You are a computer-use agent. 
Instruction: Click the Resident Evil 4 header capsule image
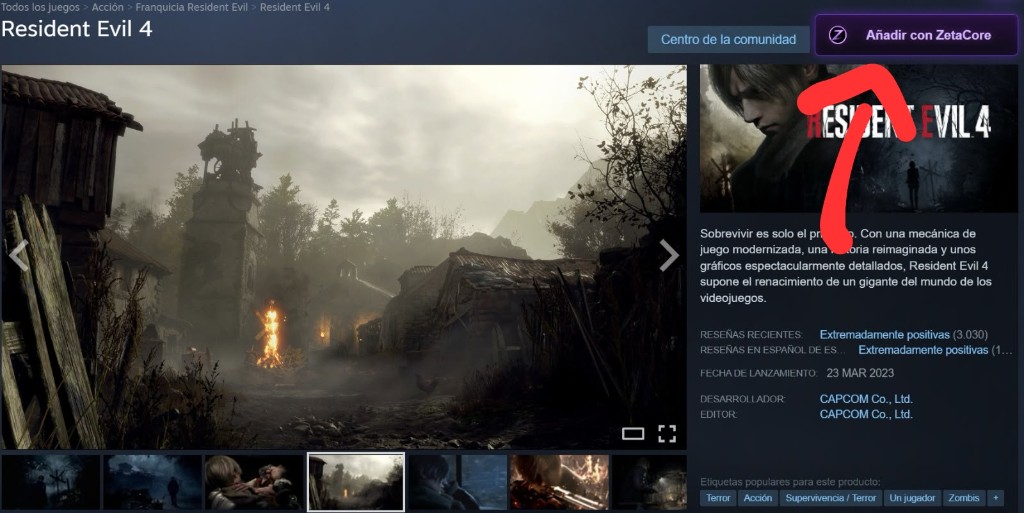point(858,138)
